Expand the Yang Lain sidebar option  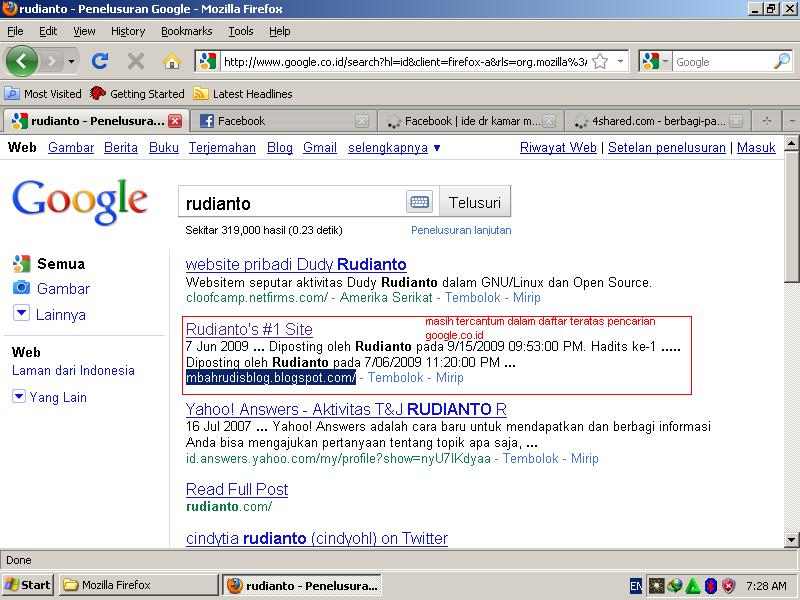pyautogui.click(x=50, y=397)
